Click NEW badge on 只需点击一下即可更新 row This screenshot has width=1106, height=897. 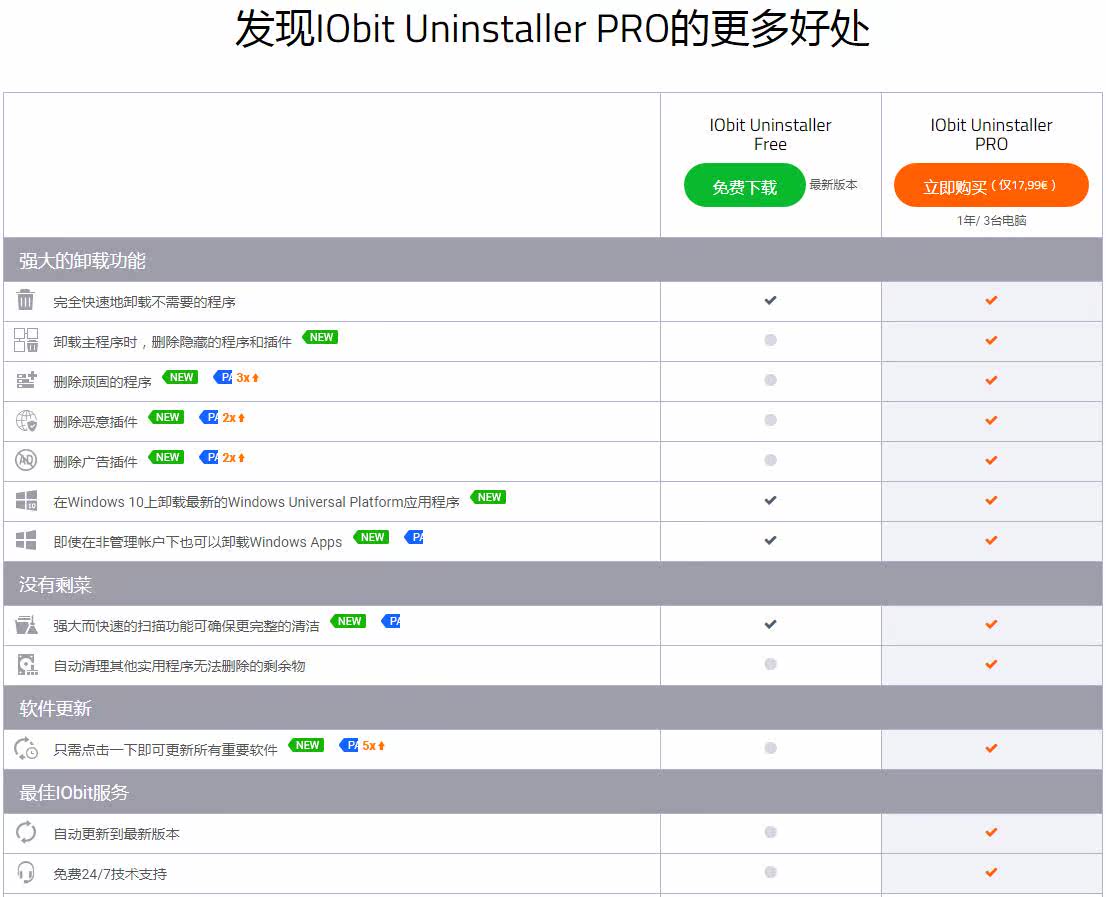coord(307,745)
